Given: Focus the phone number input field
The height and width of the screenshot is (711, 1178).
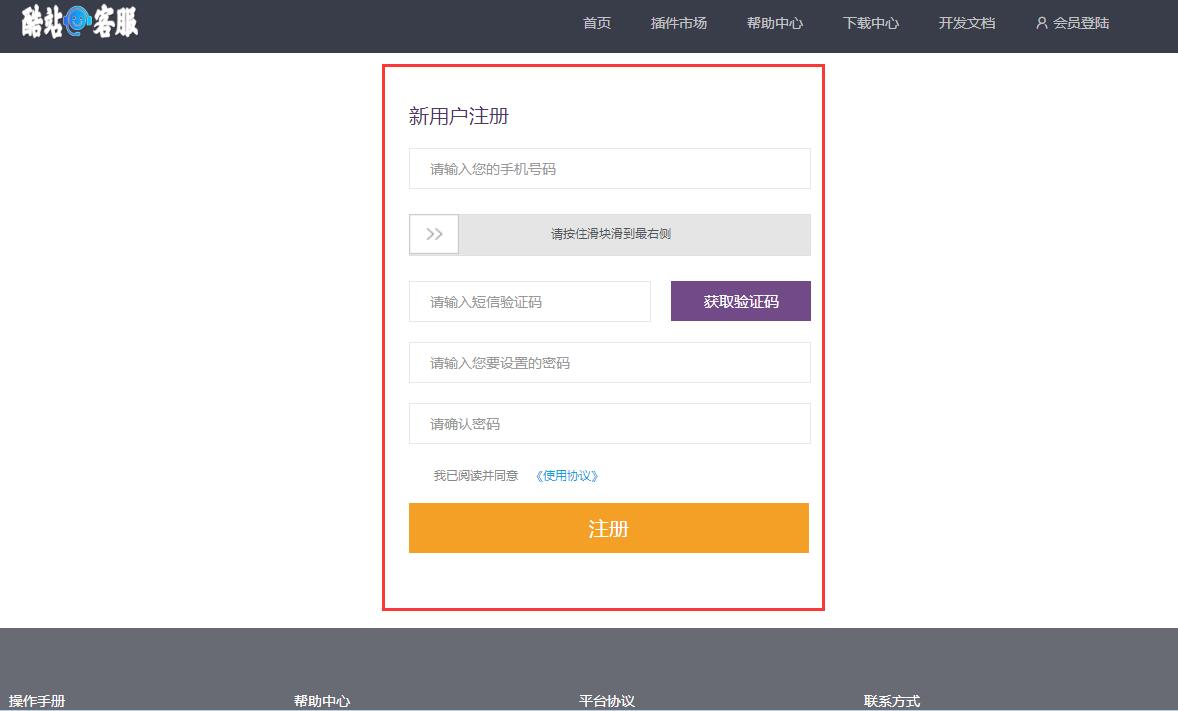Looking at the screenshot, I should click(x=609, y=169).
